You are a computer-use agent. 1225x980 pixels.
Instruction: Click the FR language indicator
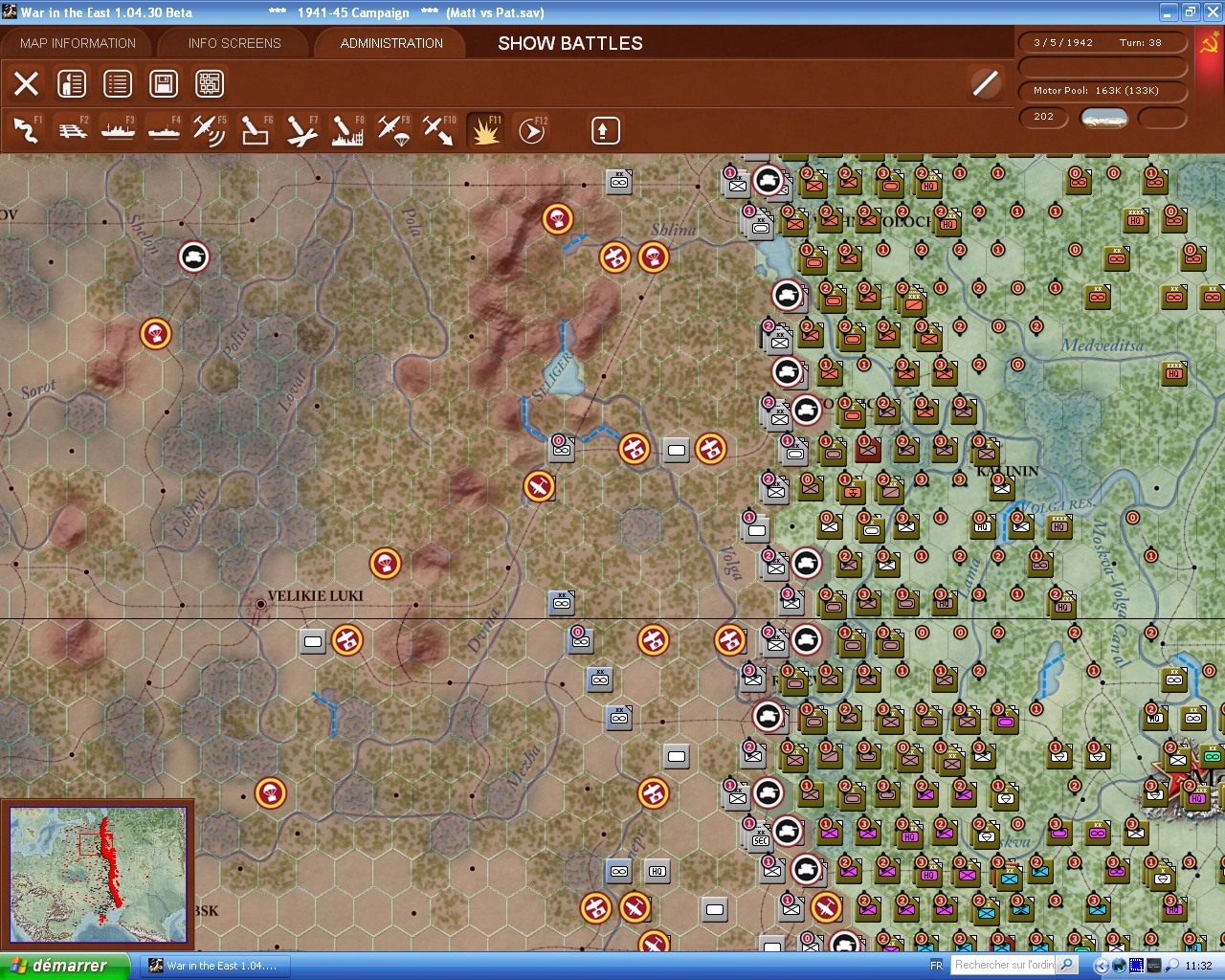936,966
